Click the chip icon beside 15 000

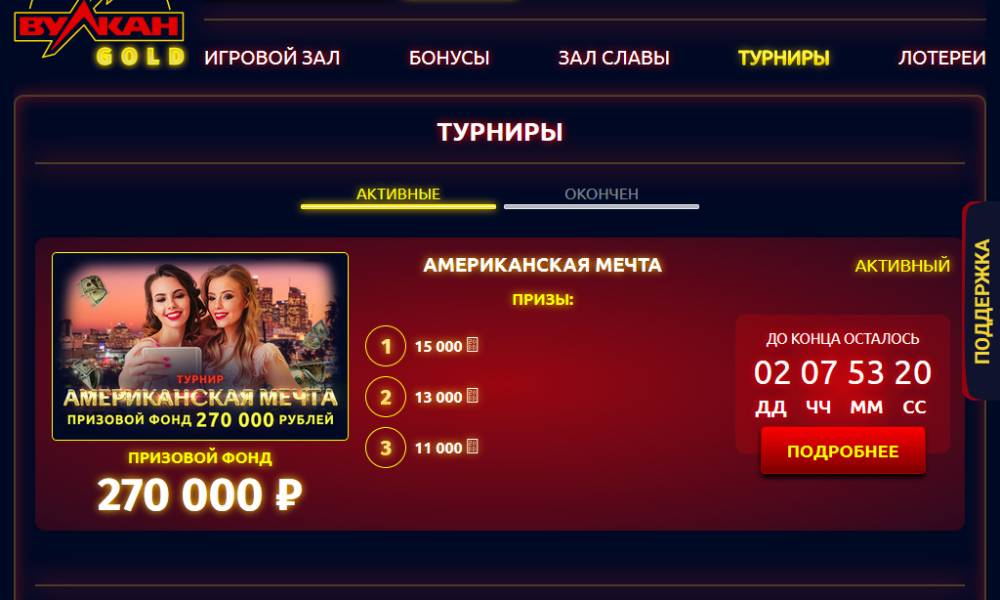click(x=472, y=345)
